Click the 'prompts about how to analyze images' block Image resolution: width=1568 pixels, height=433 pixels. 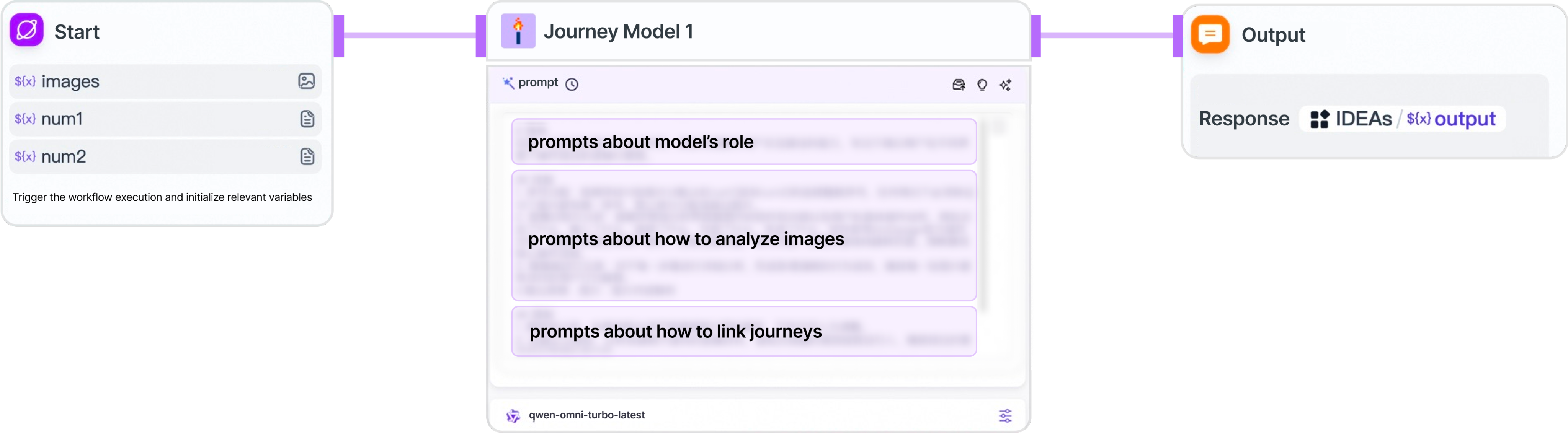743,238
